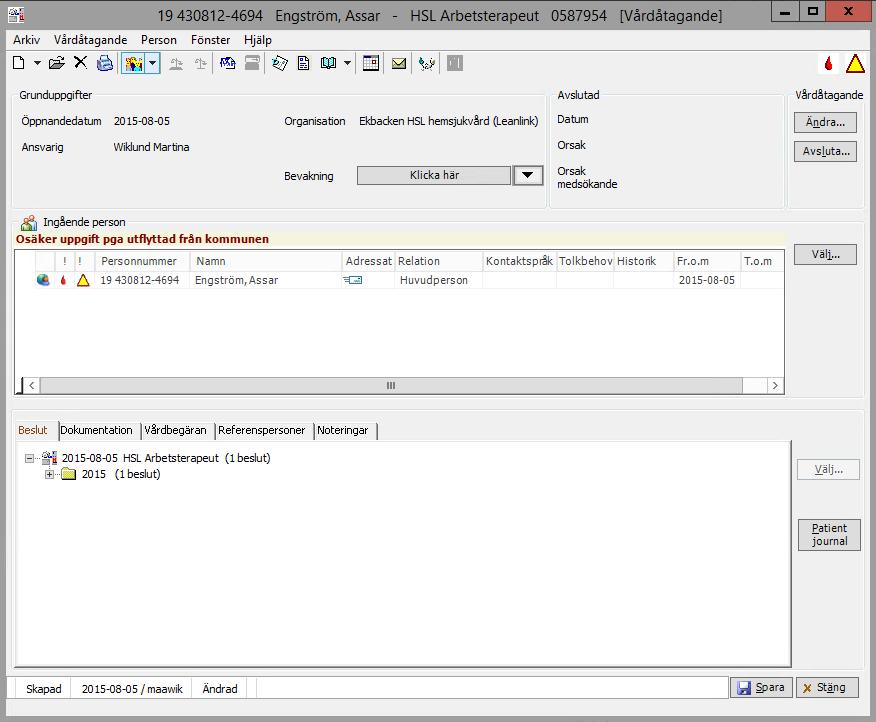The image size is (876, 722).
Task: Click the Relation column header
Action: [439, 261]
